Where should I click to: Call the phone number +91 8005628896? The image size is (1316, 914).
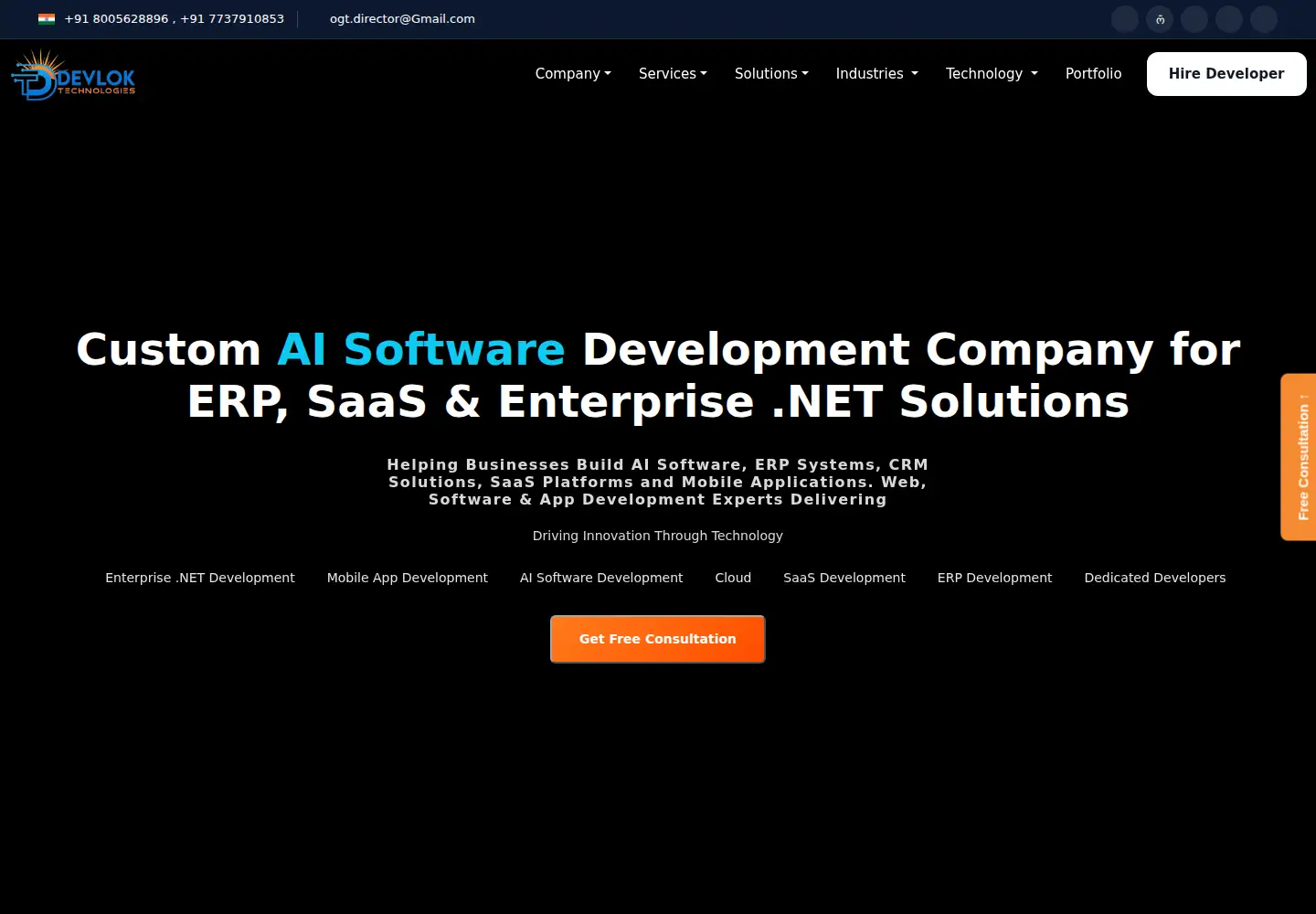tap(116, 18)
